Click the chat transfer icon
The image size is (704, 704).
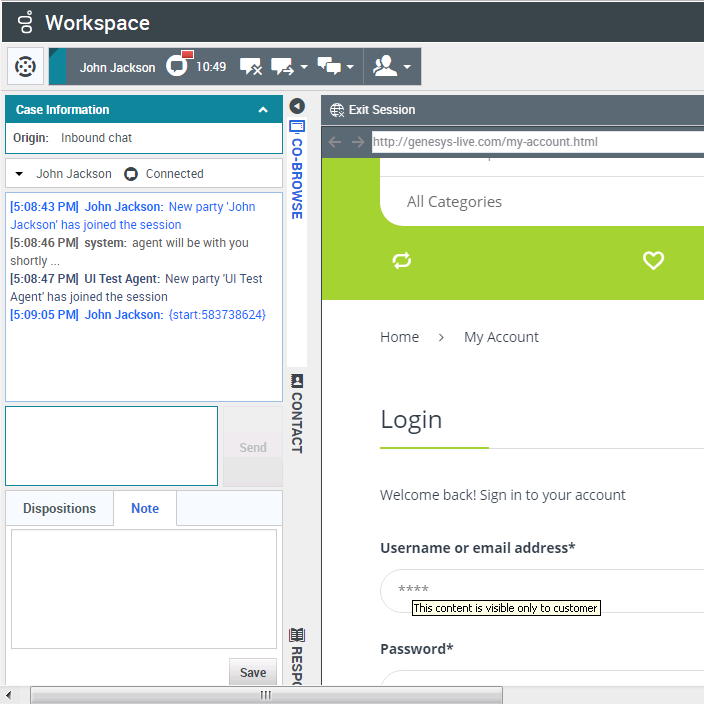tap(283, 67)
